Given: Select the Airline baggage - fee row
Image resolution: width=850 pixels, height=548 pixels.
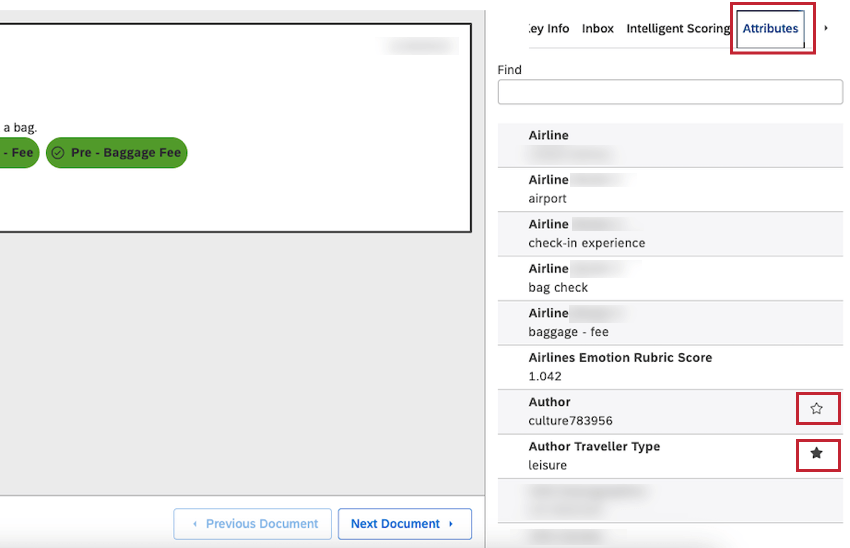Looking at the screenshot, I should 670,323.
